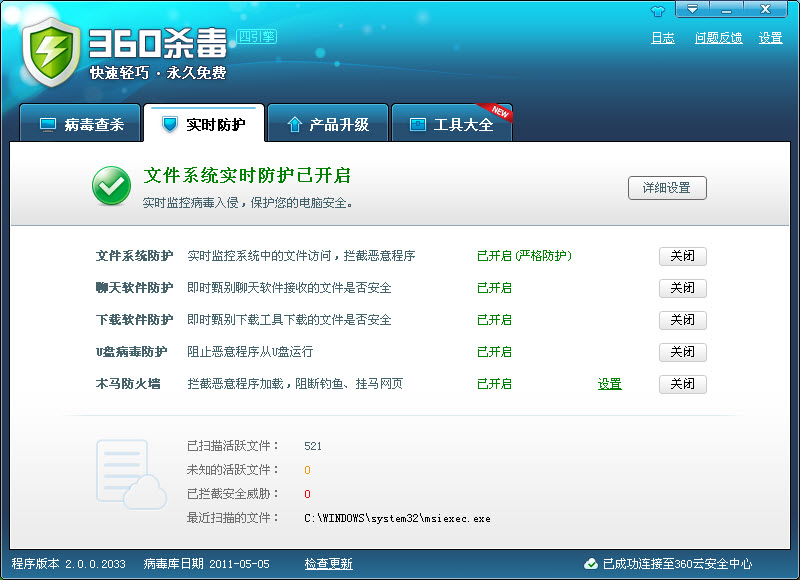Turn off 文件系统防护 with its 关闭 button
Viewport: 800px width, 580px height.
pyautogui.click(x=683, y=256)
